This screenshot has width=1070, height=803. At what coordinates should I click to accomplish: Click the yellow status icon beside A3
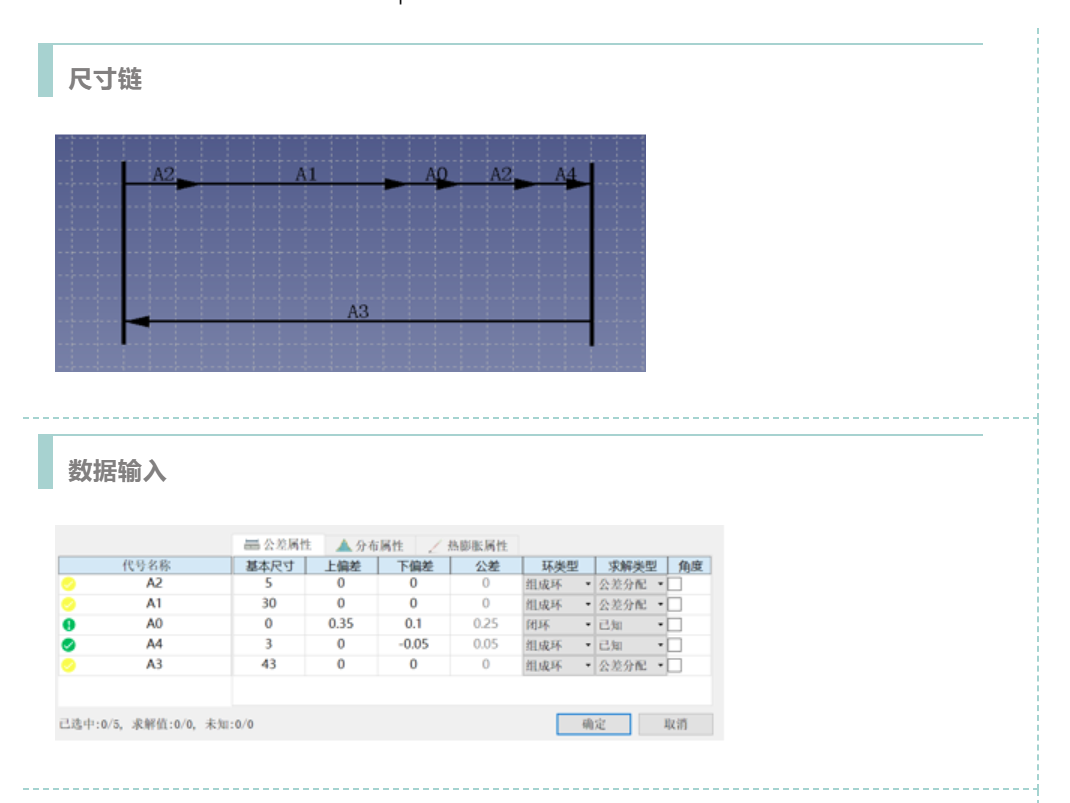coord(69,665)
